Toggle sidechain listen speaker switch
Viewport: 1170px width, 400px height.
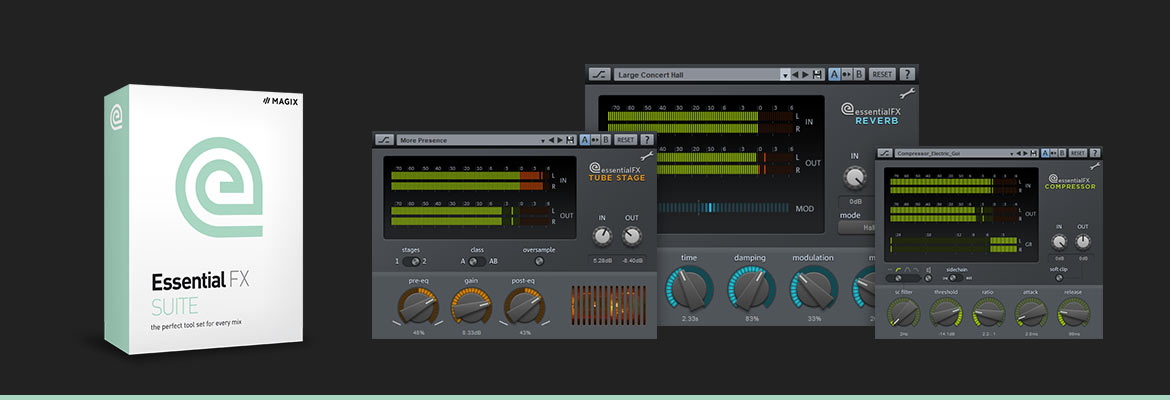[928, 278]
